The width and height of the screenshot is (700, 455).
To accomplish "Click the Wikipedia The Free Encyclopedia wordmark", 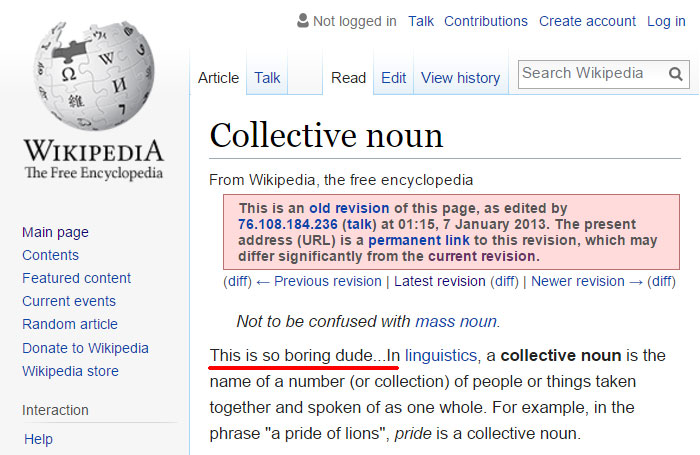I will coord(94,159).
